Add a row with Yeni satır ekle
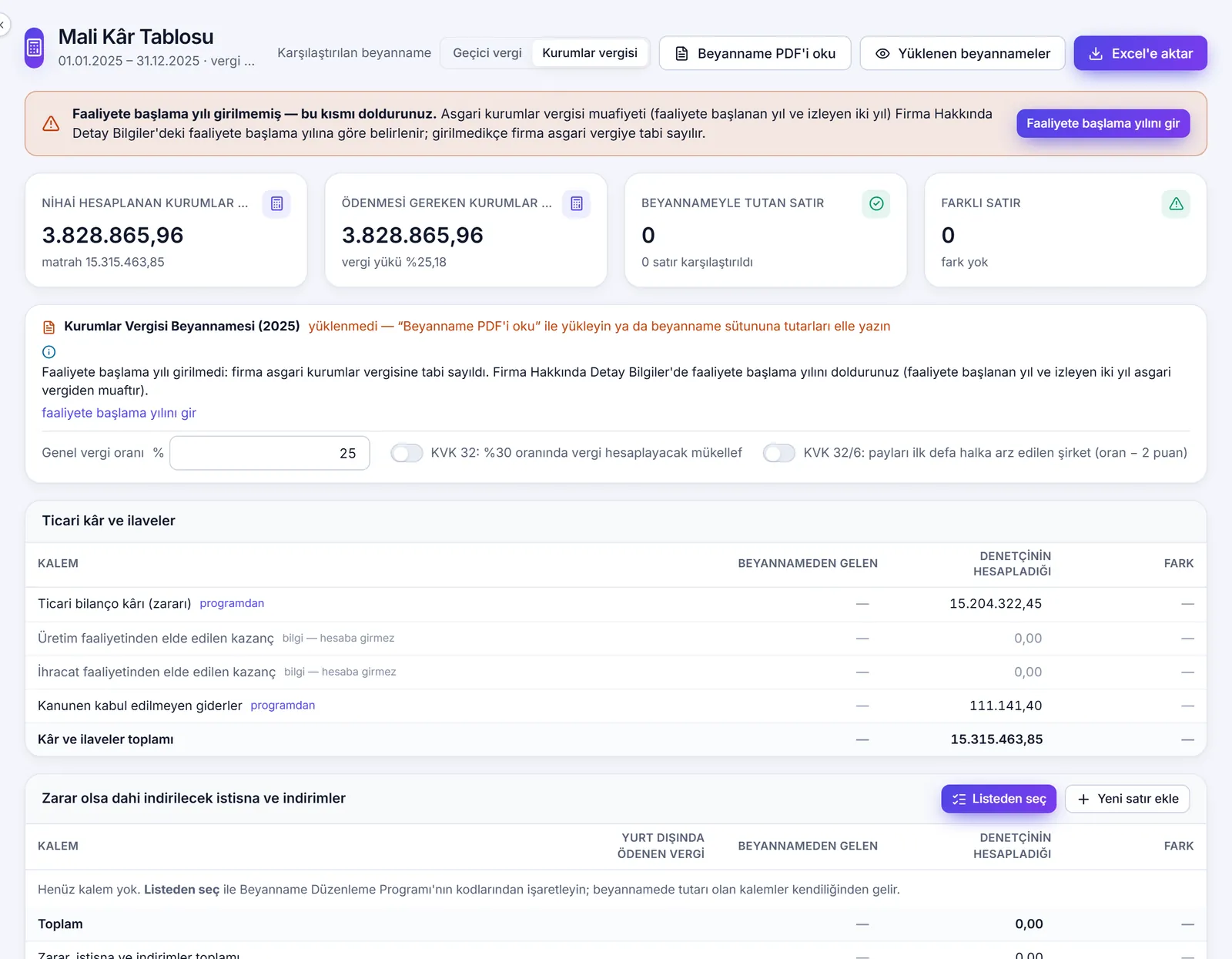1232x959 pixels. (x=1127, y=799)
